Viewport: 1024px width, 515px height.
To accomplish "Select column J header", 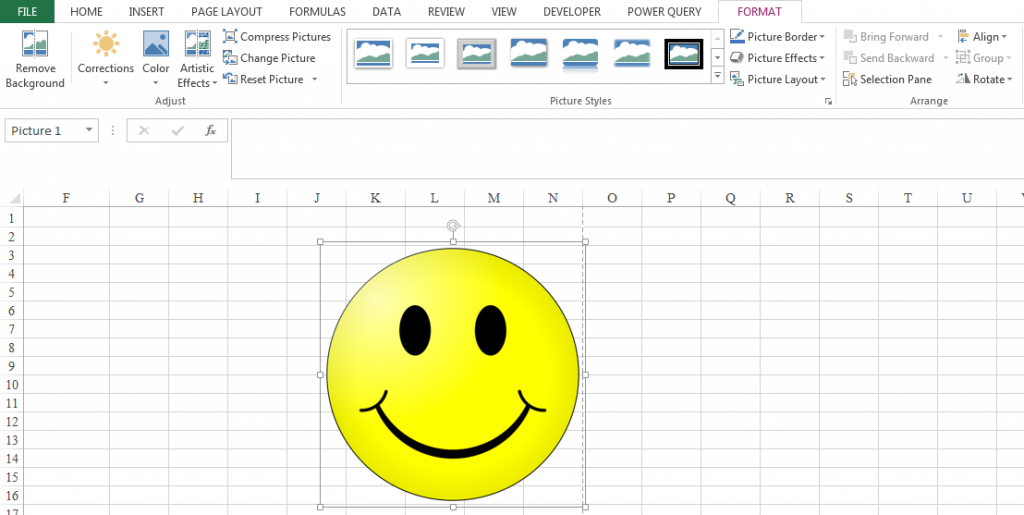I will (317, 198).
